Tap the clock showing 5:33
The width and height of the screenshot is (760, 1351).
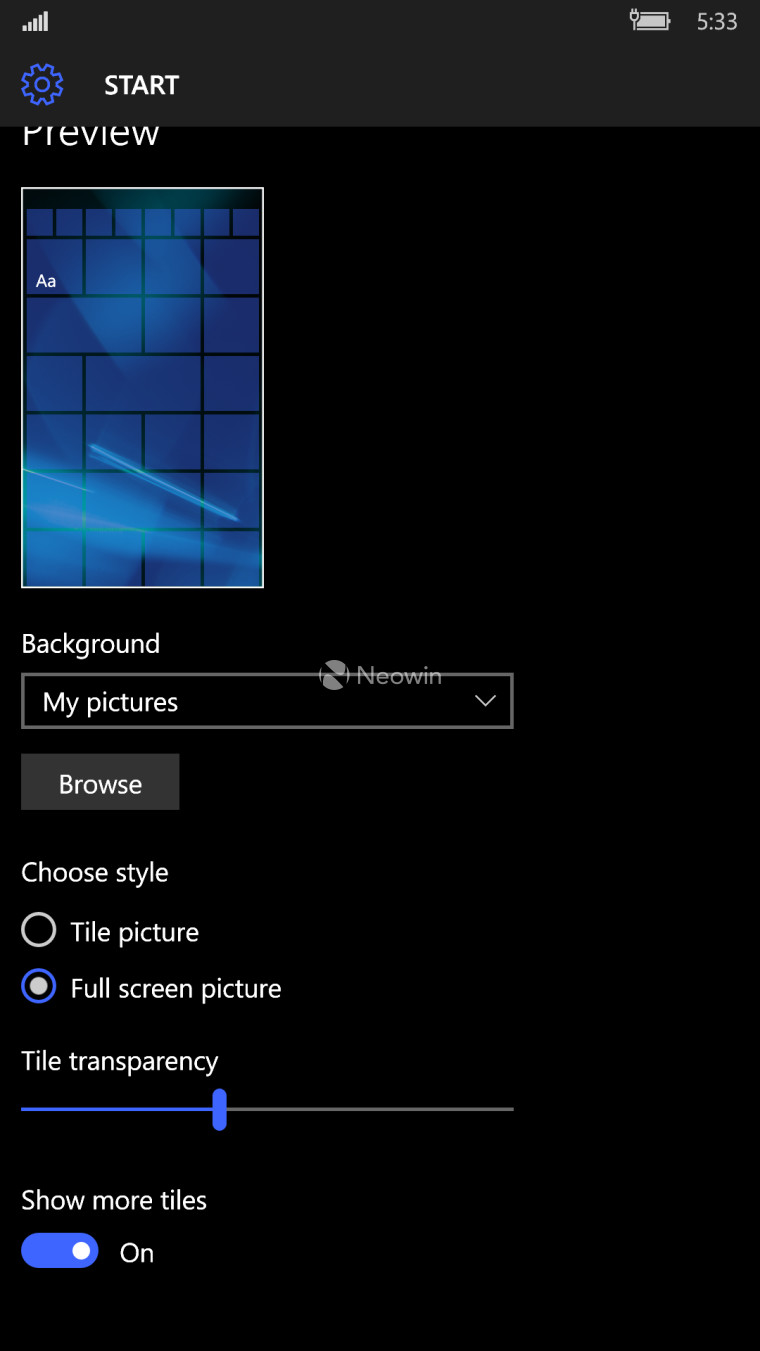click(716, 22)
